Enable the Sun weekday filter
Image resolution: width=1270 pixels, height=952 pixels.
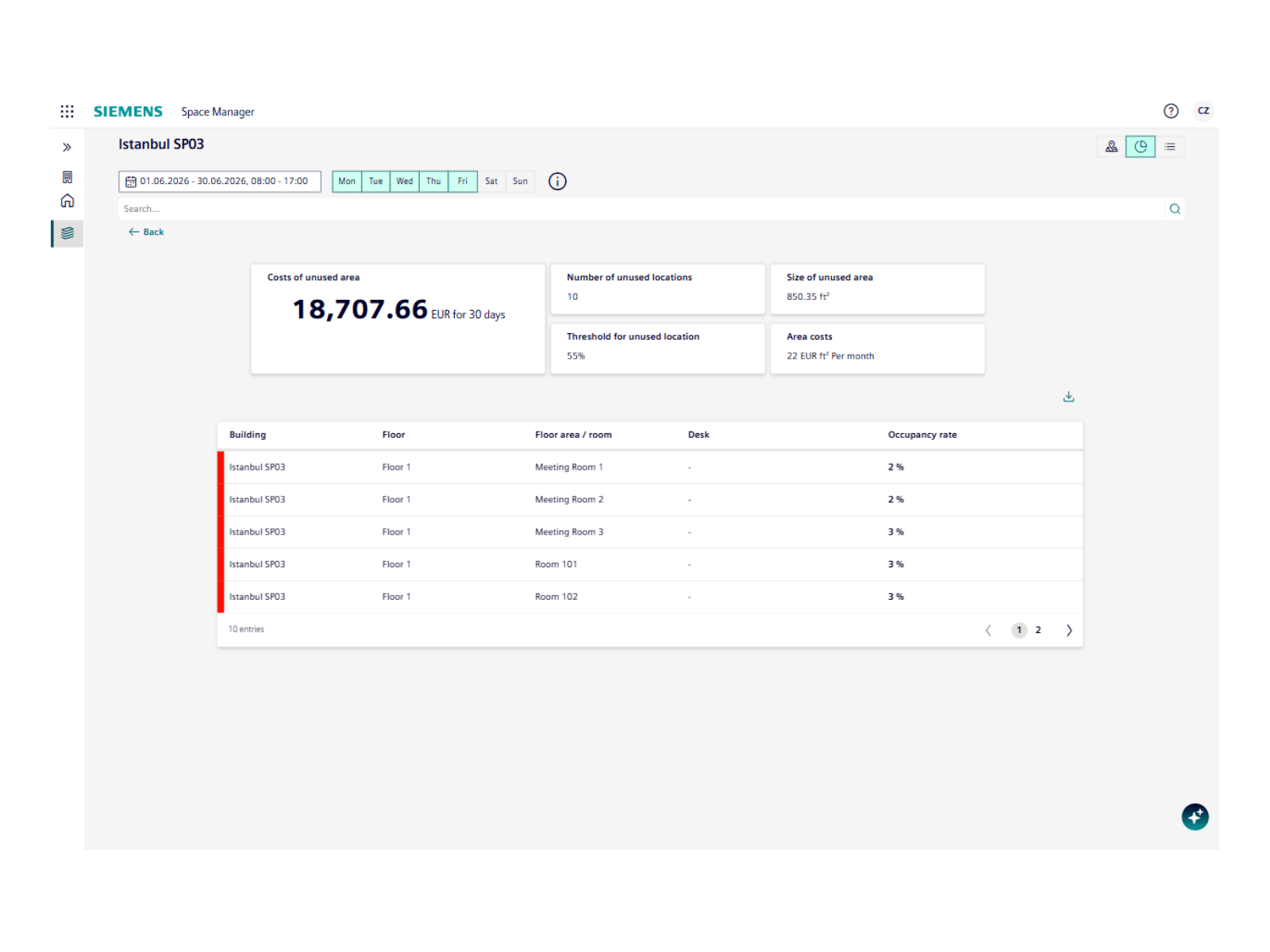[x=520, y=182]
